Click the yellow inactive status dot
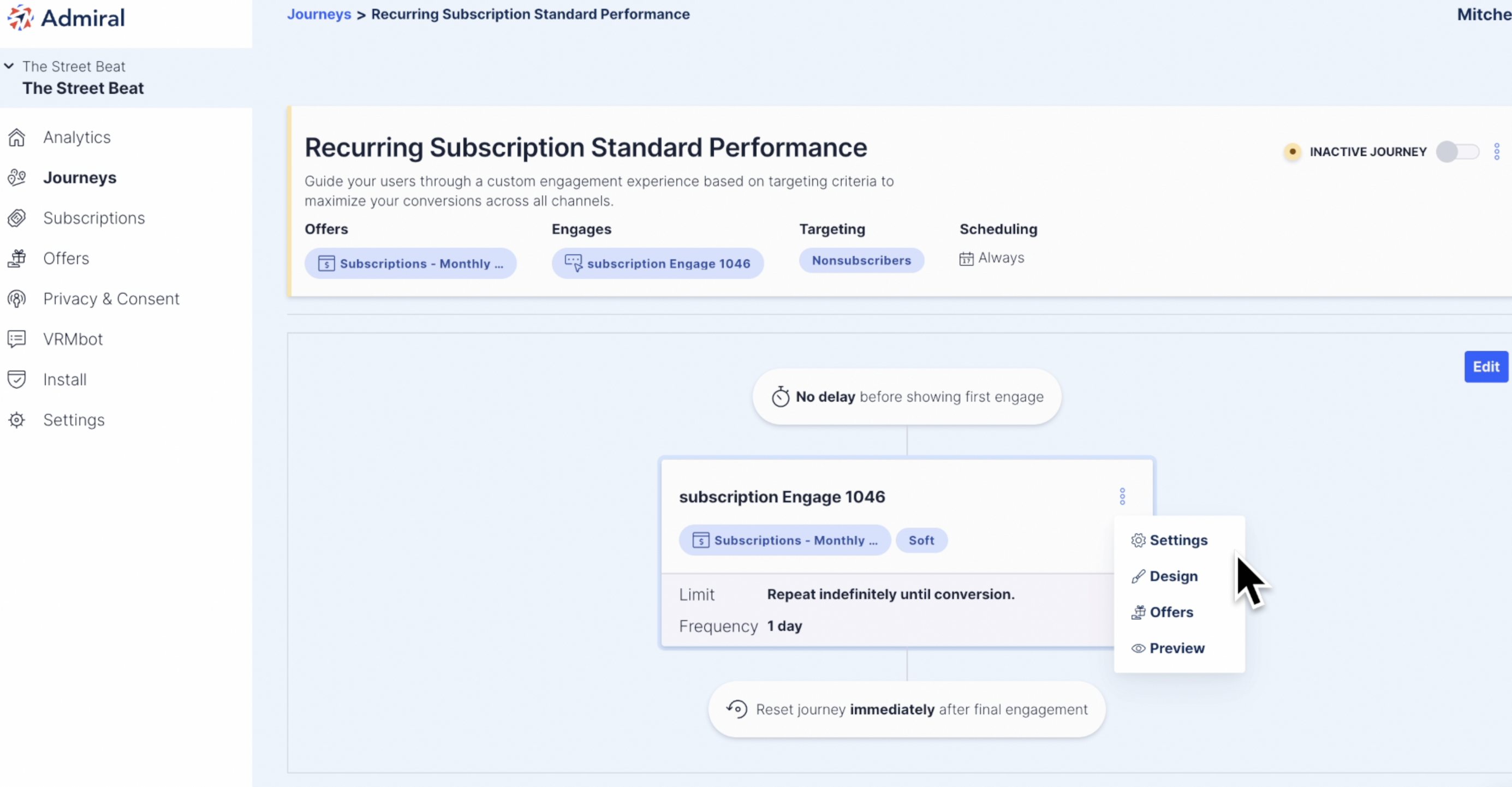Screen dimensions: 1512x787 1292,151
